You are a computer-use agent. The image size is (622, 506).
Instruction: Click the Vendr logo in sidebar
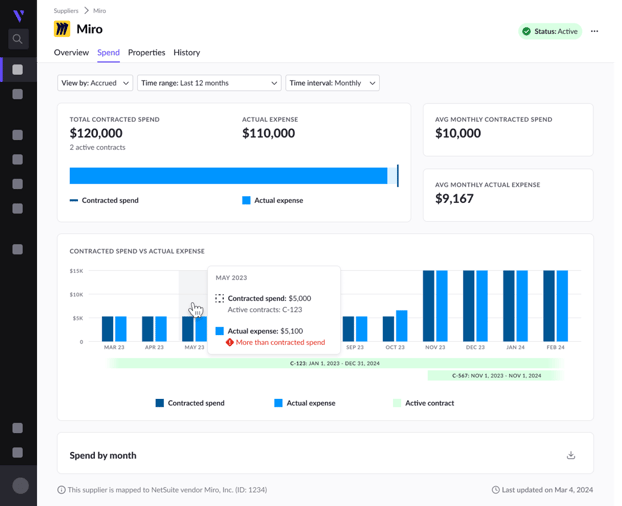pyautogui.click(x=18, y=16)
